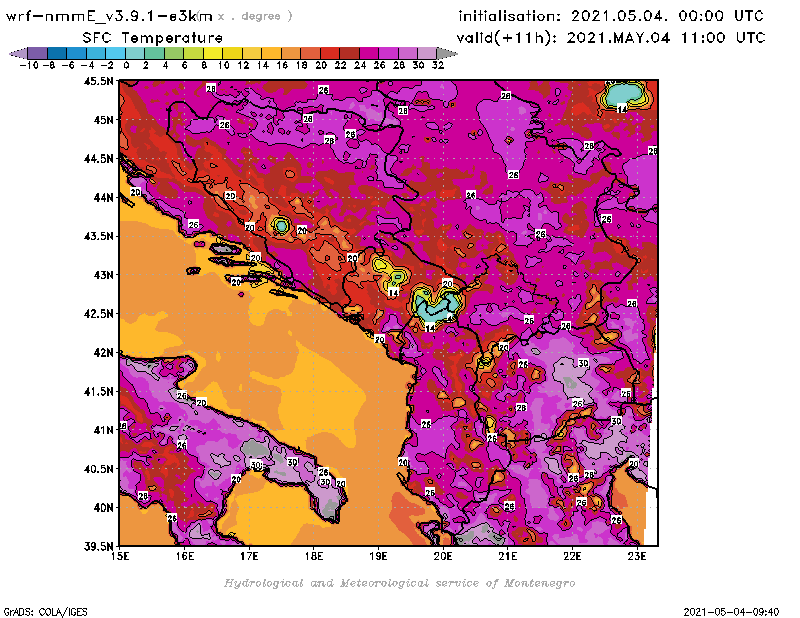Image resolution: width=800 pixels, height=618 pixels.
Task: Click the 2021-05-04-09:40 timestamp
Action: (731, 611)
